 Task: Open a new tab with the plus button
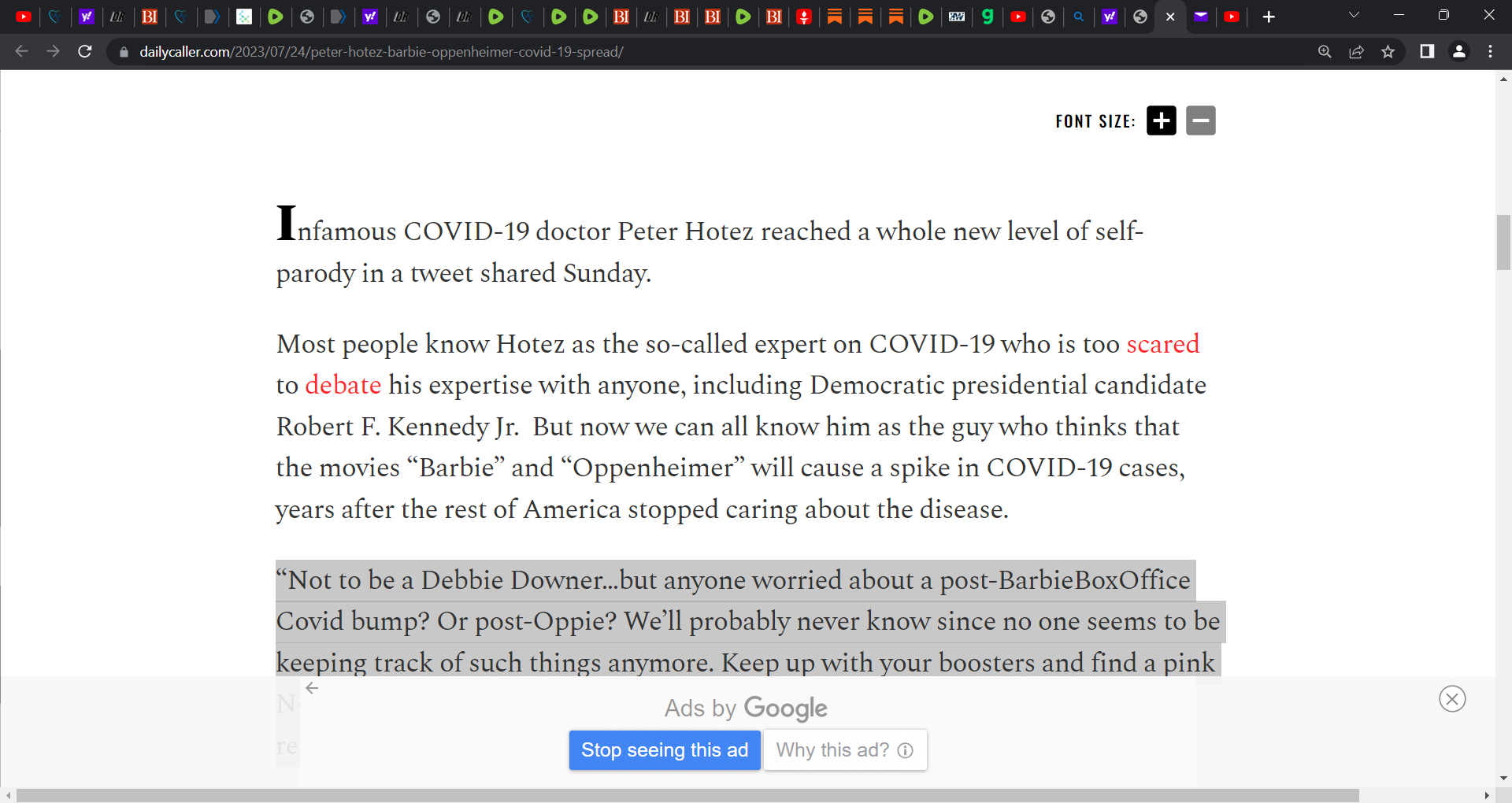tap(1269, 17)
